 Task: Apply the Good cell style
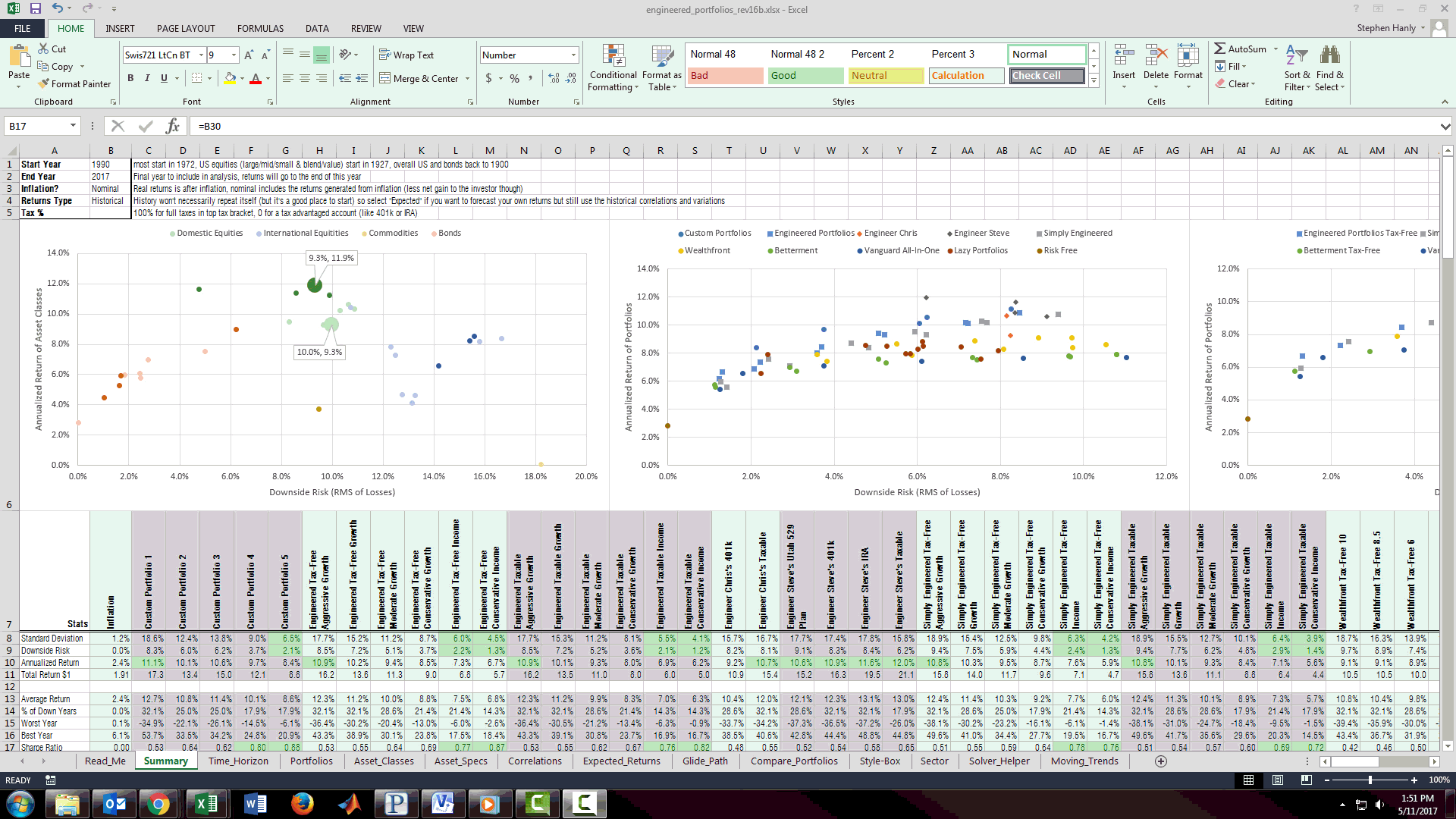[x=805, y=76]
